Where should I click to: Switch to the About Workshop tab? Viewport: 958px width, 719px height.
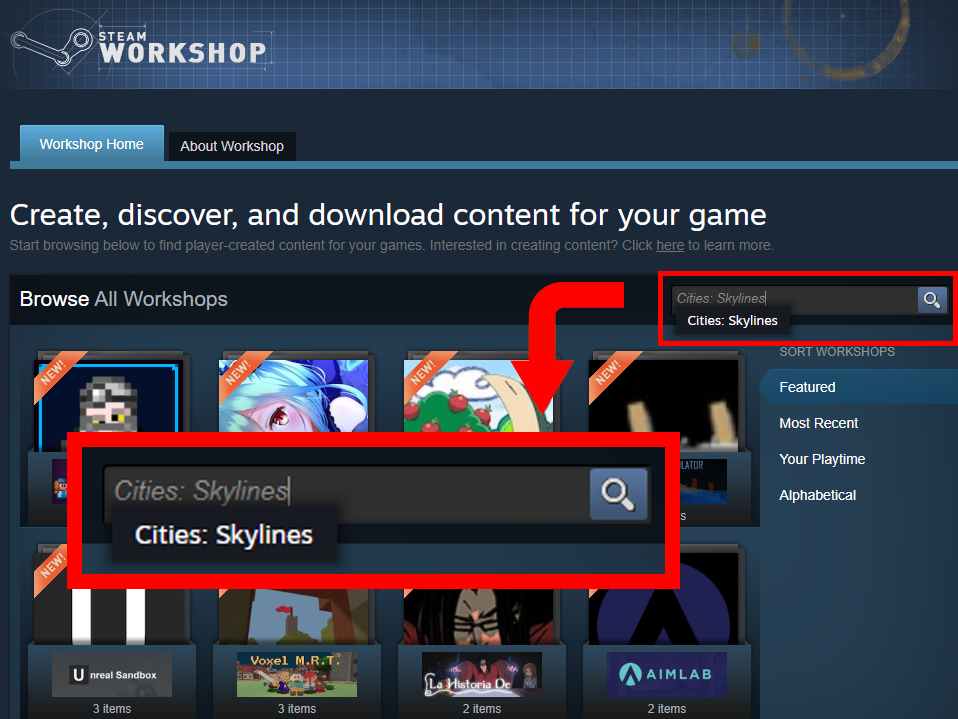click(232, 147)
